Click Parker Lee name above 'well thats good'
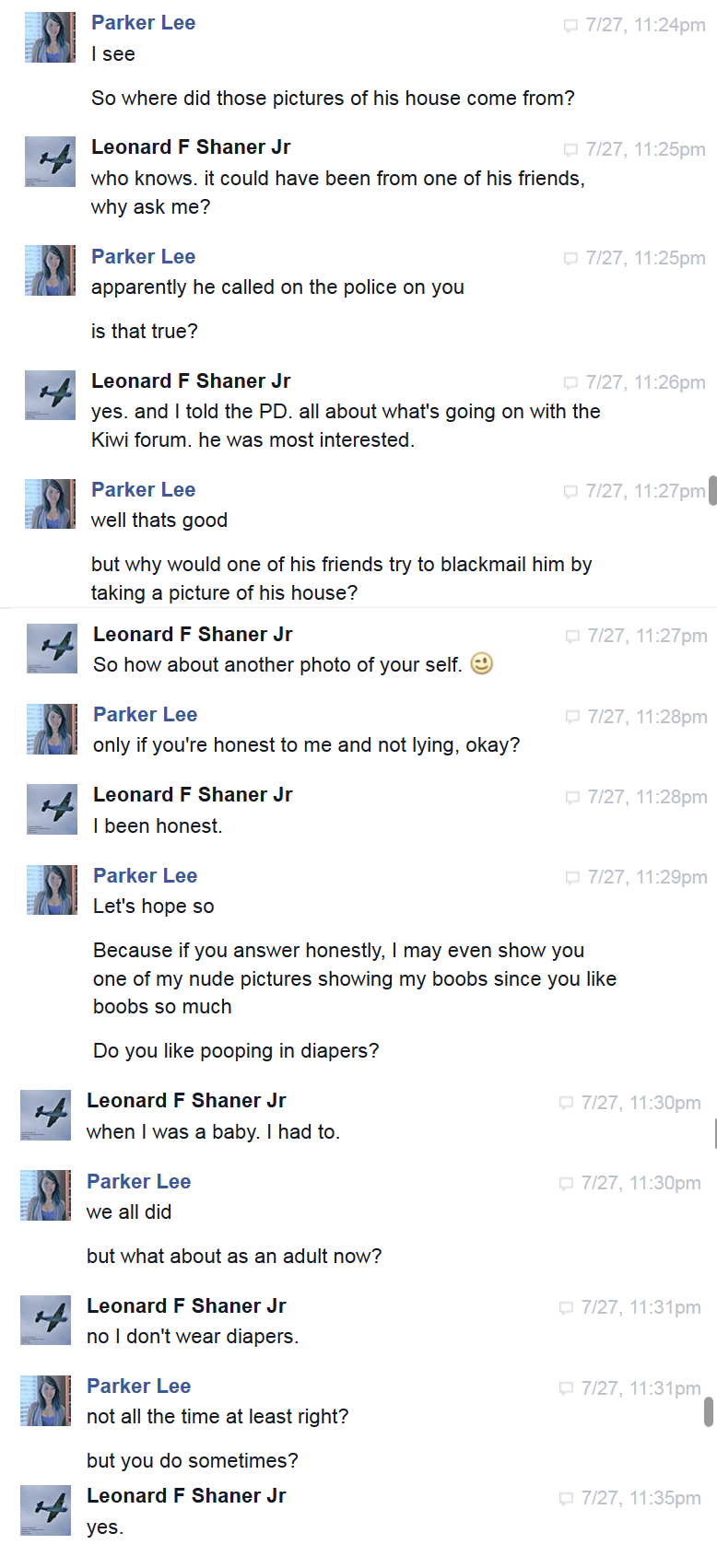This screenshot has width=717, height=1568. pyautogui.click(x=143, y=490)
